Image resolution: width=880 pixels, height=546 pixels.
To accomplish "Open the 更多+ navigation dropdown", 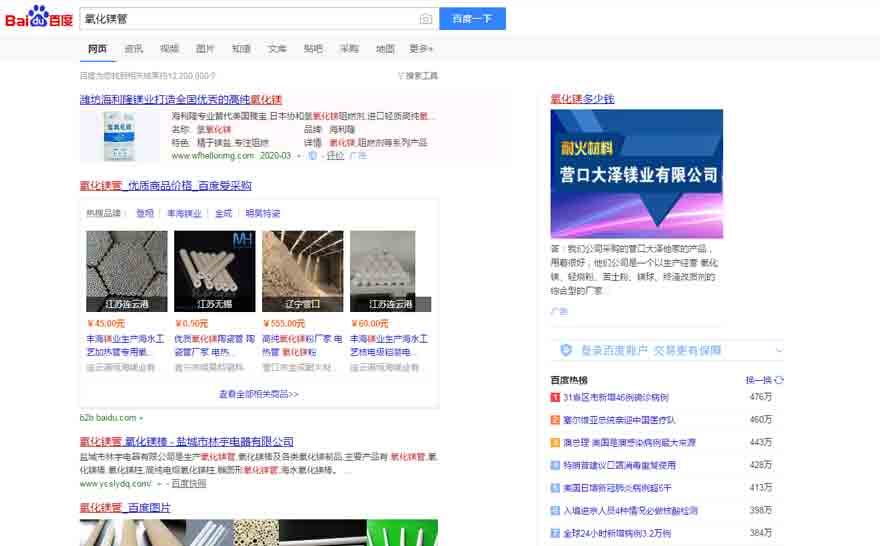I will click(x=421, y=48).
